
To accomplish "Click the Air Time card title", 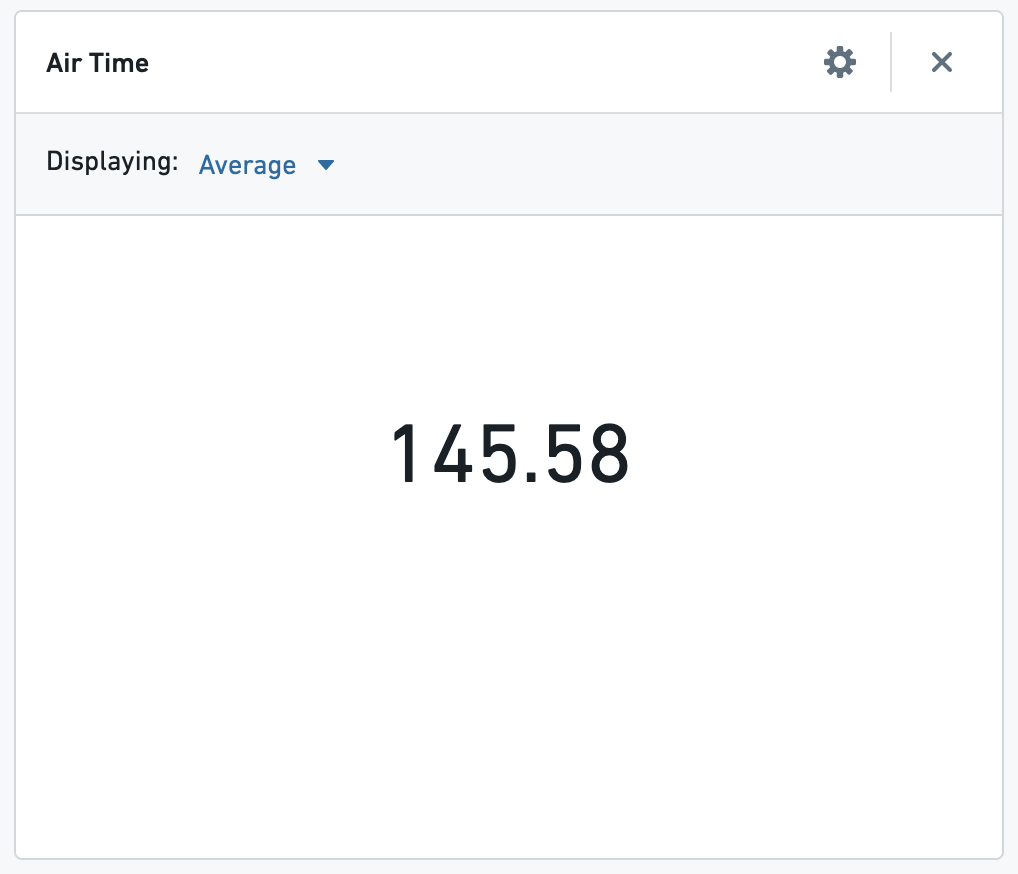I will click(x=97, y=63).
